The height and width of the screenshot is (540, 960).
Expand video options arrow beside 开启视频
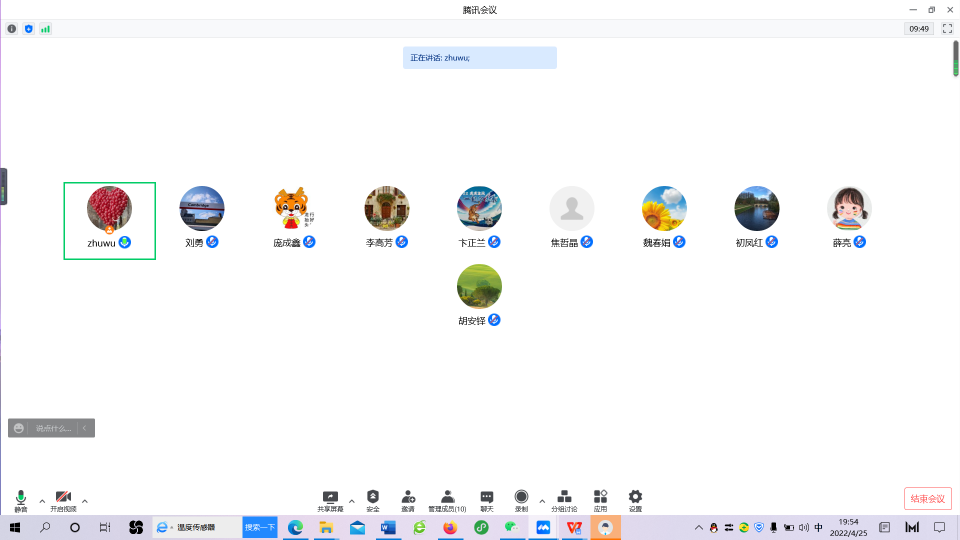click(x=85, y=501)
